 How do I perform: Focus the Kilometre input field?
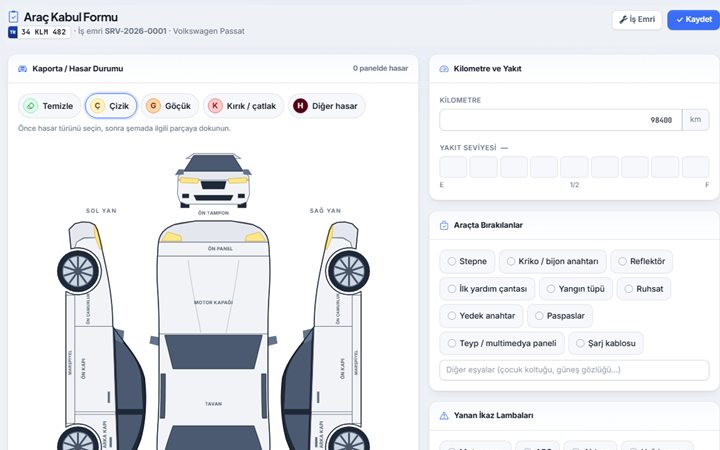(x=561, y=120)
